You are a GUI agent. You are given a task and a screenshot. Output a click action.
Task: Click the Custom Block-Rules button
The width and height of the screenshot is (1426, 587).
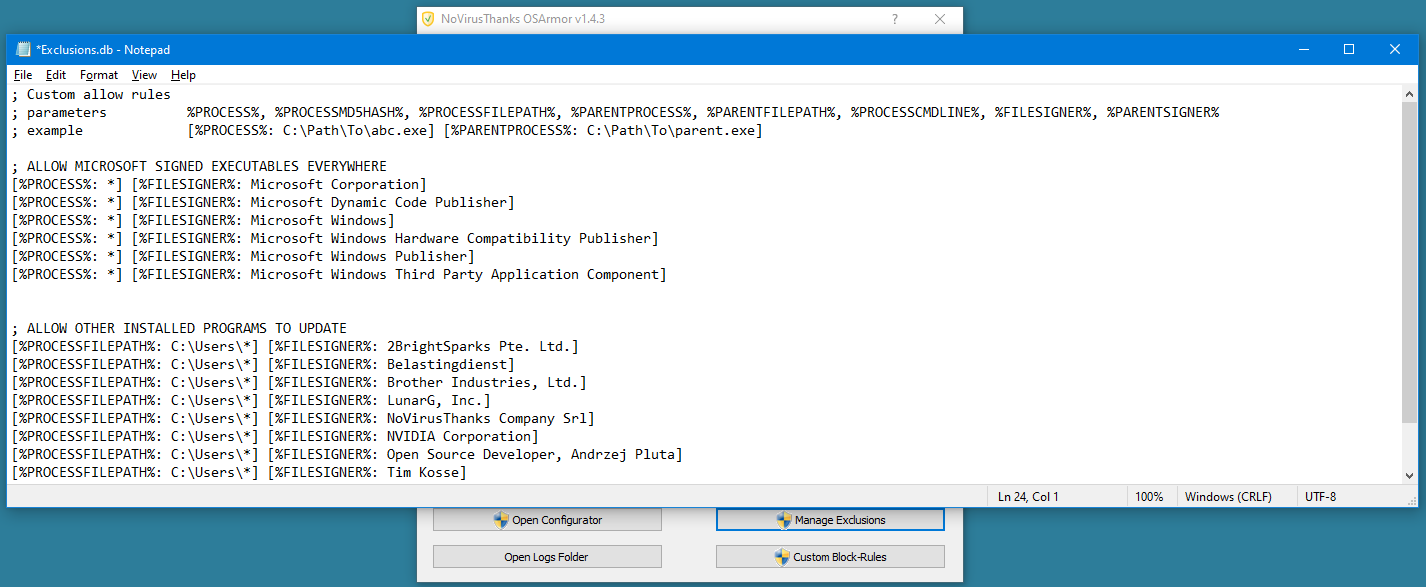pyautogui.click(x=830, y=557)
